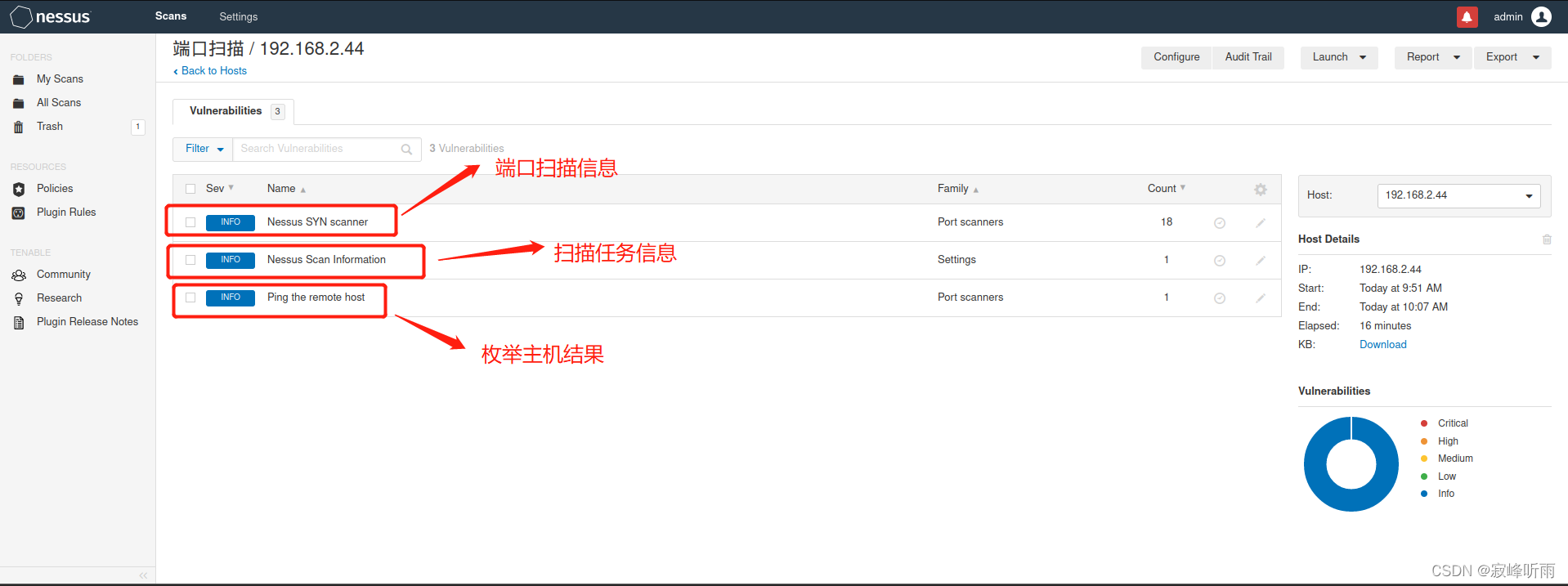The height and width of the screenshot is (586, 1568).
Task: Open Plugin Rules in the sidebar
Action: (66, 212)
